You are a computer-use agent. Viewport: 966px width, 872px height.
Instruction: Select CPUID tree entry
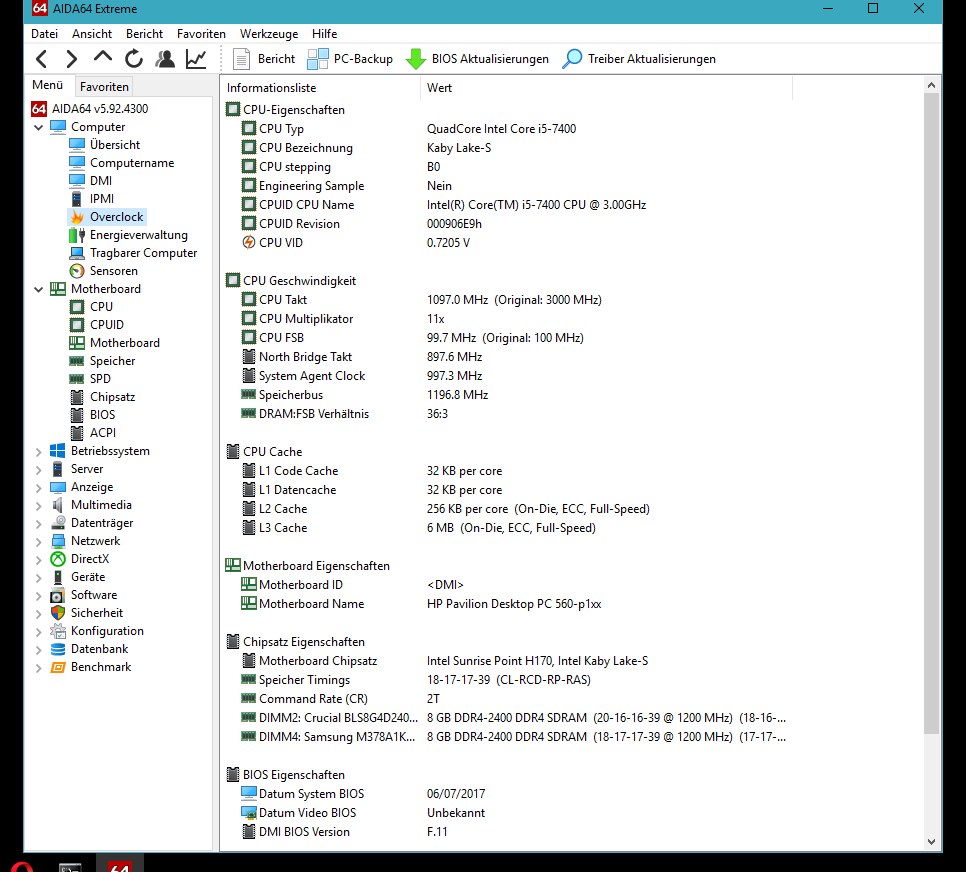tap(97, 325)
